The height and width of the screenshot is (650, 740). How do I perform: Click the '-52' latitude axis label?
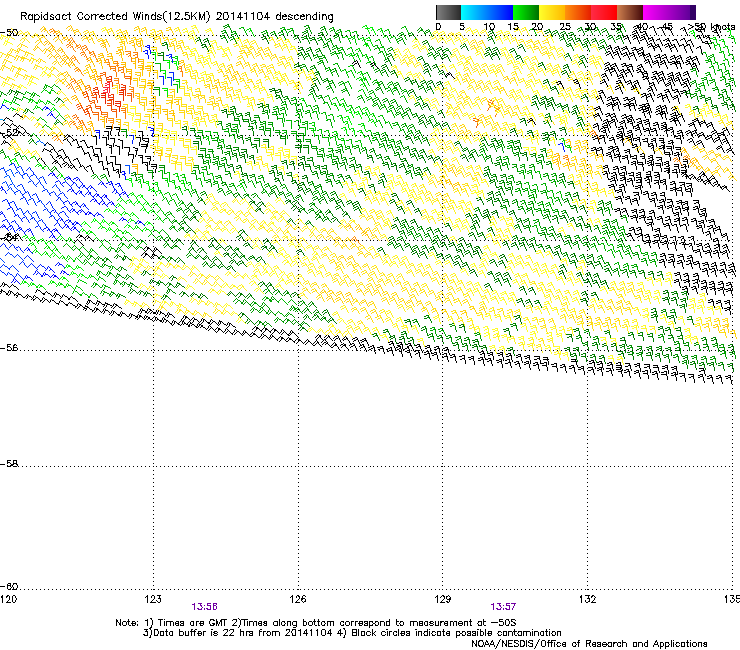point(9,133)
